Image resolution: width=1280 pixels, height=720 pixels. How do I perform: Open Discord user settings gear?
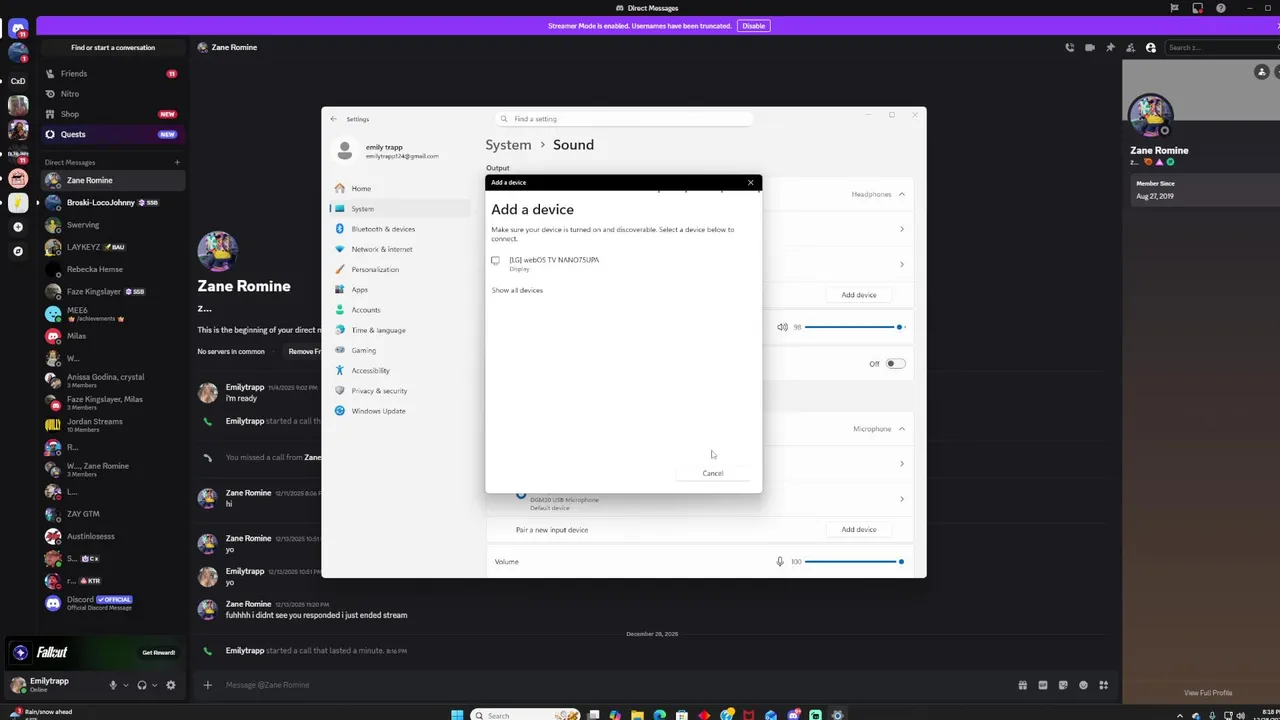(171, 685)
